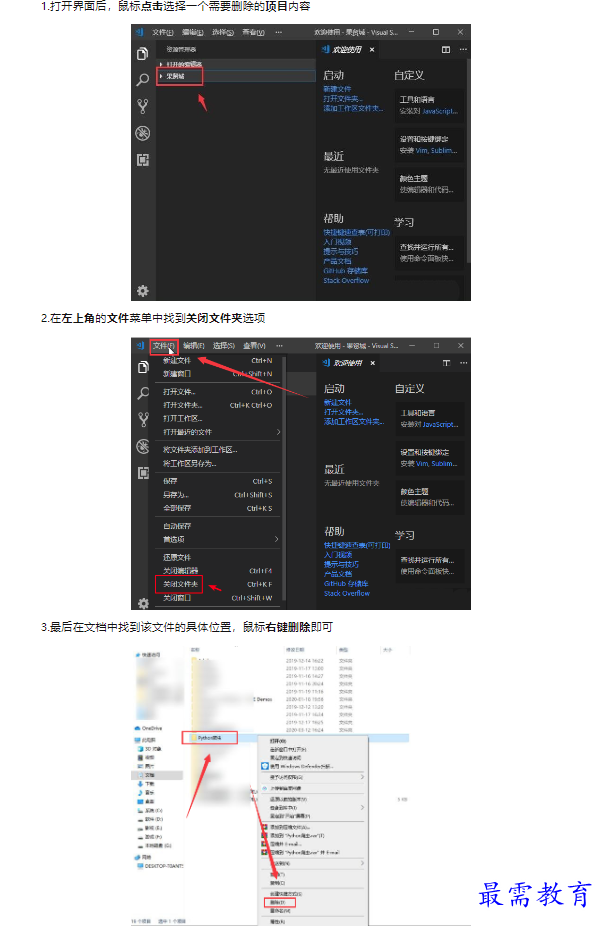Open Extensions icon in first VS Code screenshot

pyautogui.click(x=142, y=160)
